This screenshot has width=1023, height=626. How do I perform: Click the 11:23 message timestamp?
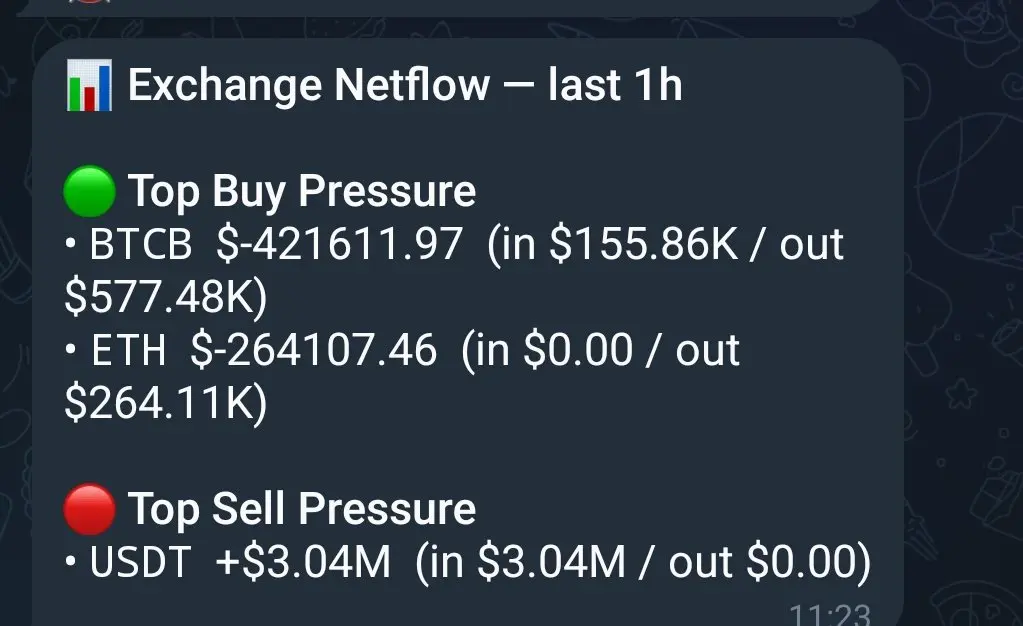(x=830, y=614)
